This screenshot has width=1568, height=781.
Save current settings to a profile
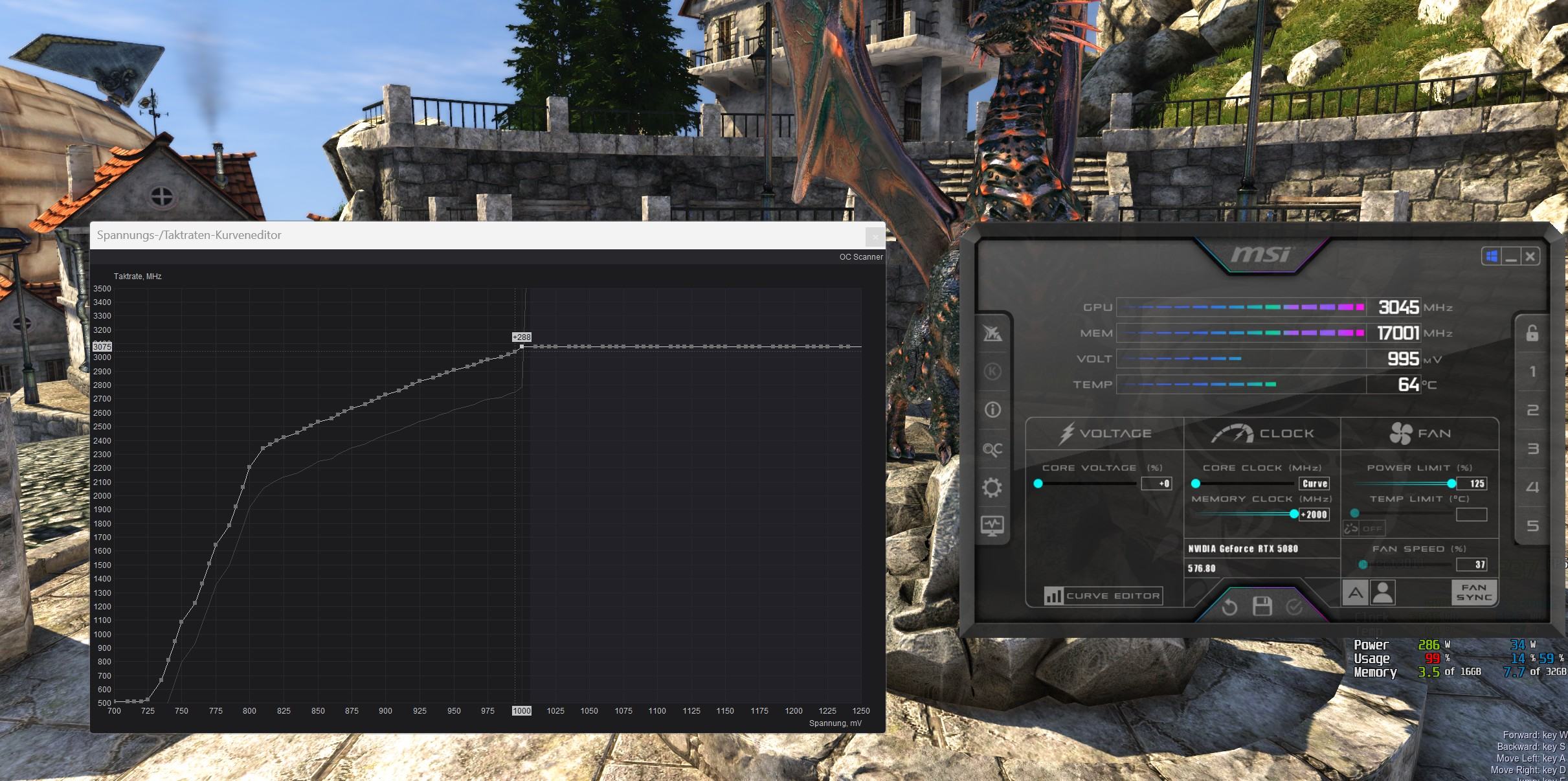click(x=1262, y=607)
